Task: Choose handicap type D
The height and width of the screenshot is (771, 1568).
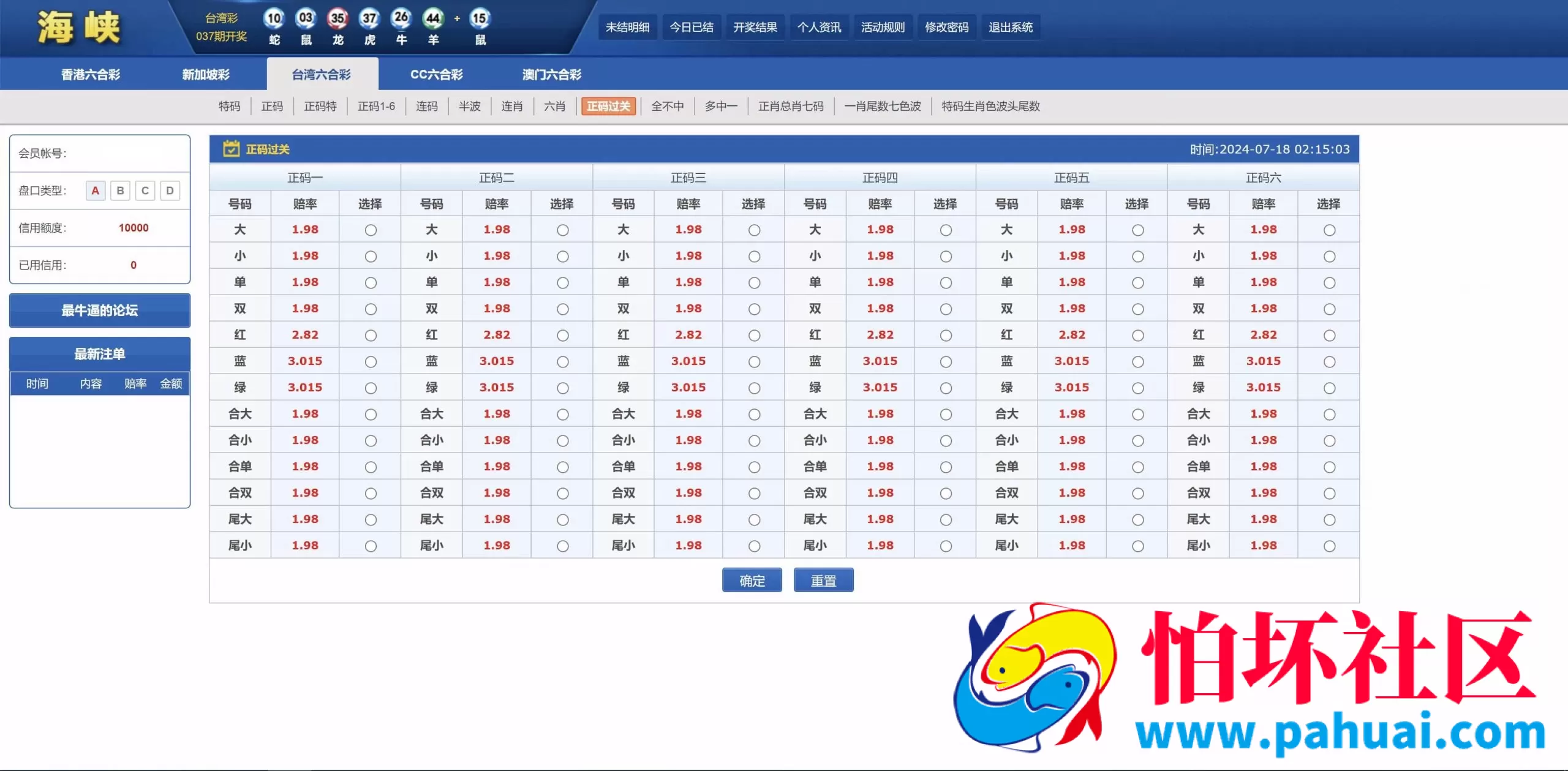Action: [170, 190]
